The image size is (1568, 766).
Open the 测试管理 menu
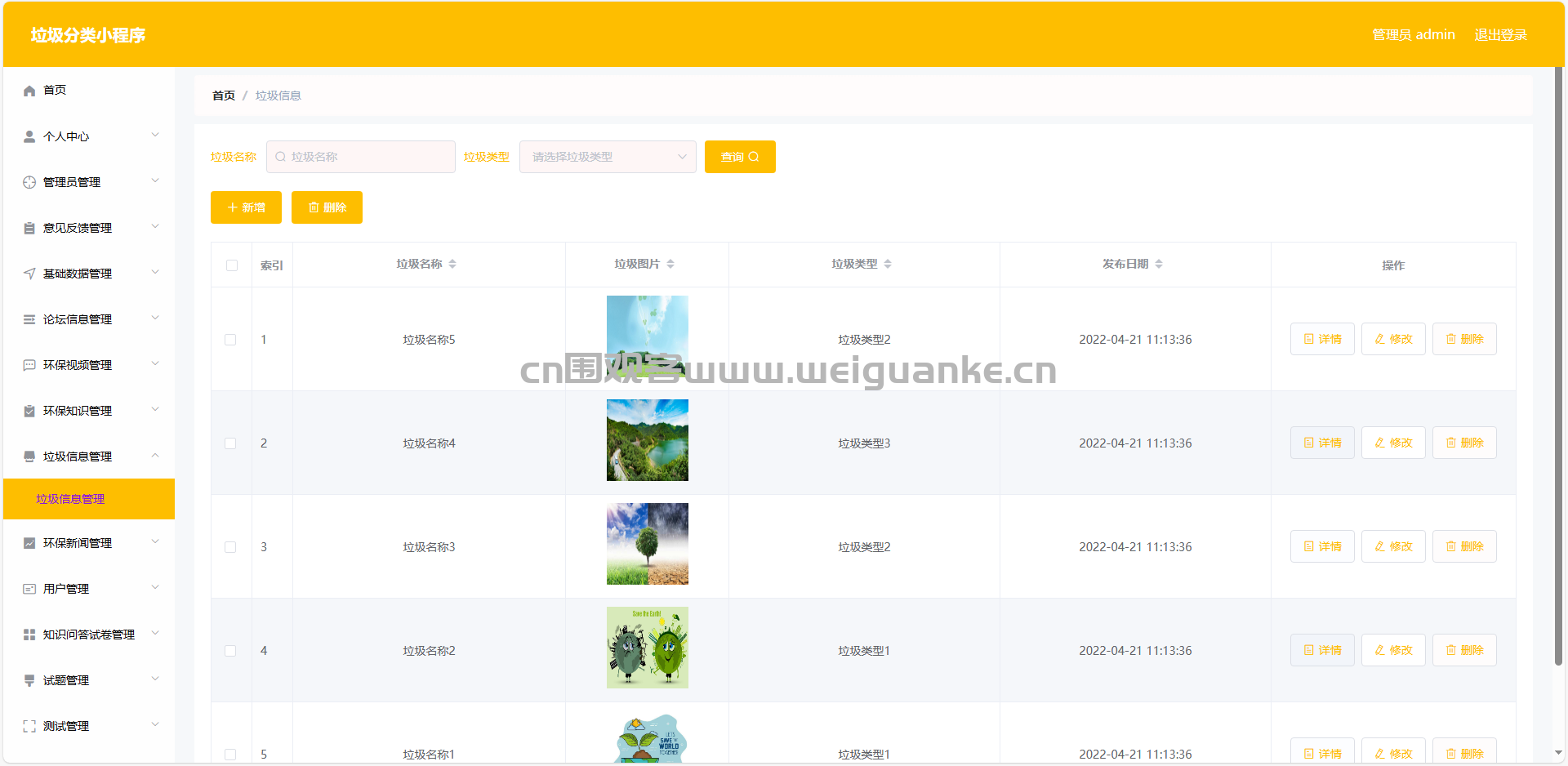[x=89, y=726]
